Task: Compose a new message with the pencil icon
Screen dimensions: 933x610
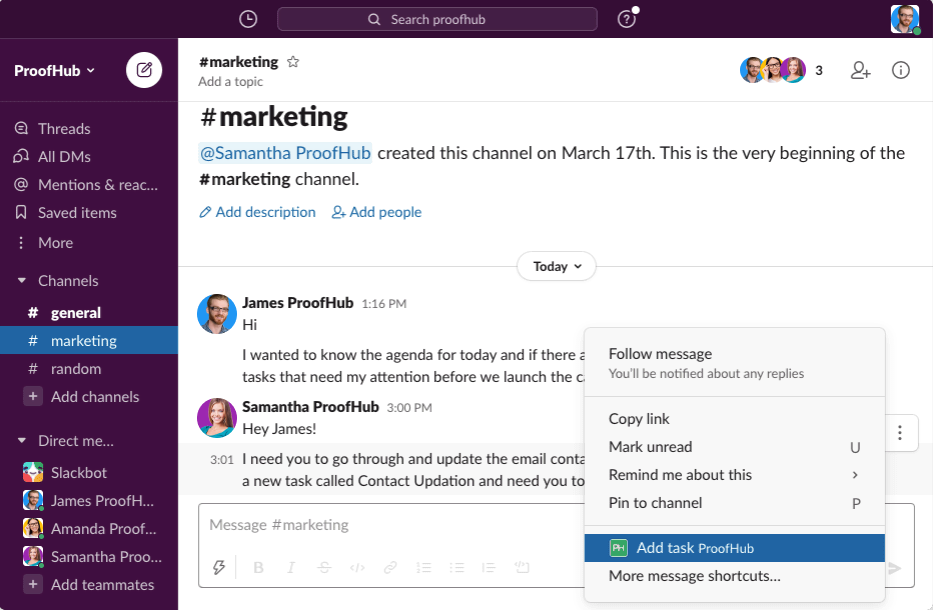Action: click(143, 70)
